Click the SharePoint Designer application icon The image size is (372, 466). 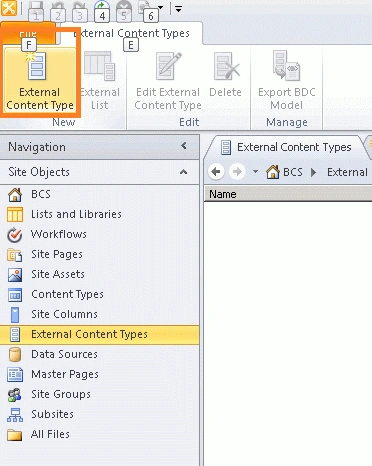[x=9, y=7]
